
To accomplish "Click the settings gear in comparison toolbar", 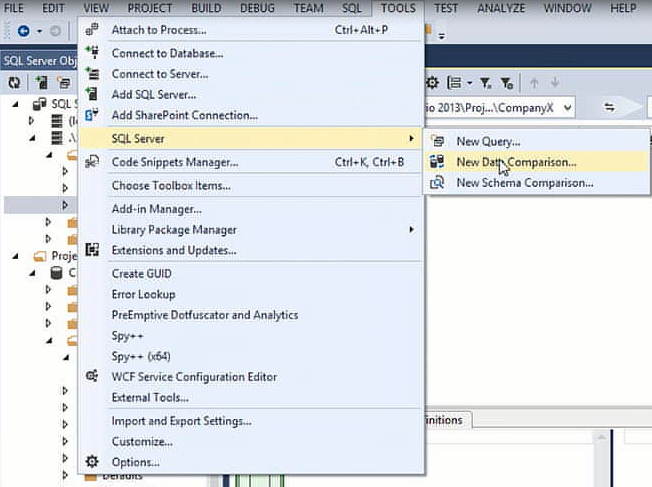I will point(432,83).
